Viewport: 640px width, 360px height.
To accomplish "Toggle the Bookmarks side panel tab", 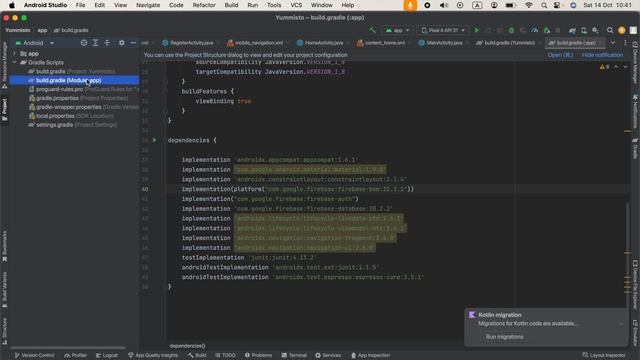I will click(x=4, y=246).
